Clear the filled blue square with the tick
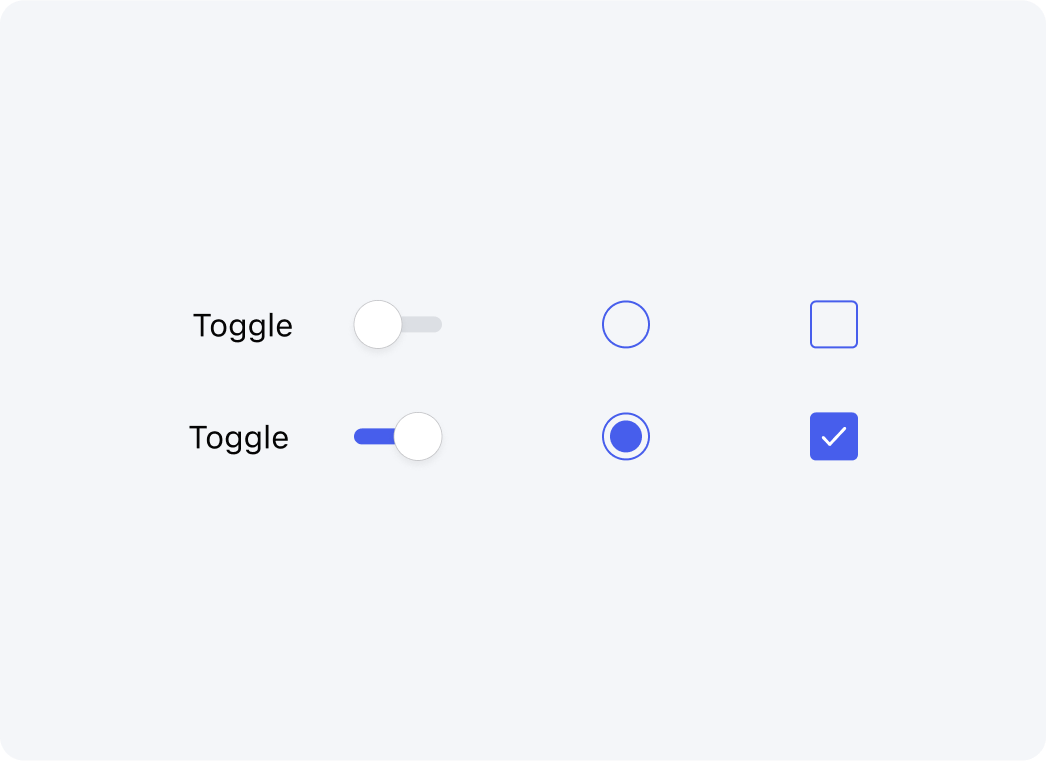This screenshot has height=761, width=1046. pos(834,436)
